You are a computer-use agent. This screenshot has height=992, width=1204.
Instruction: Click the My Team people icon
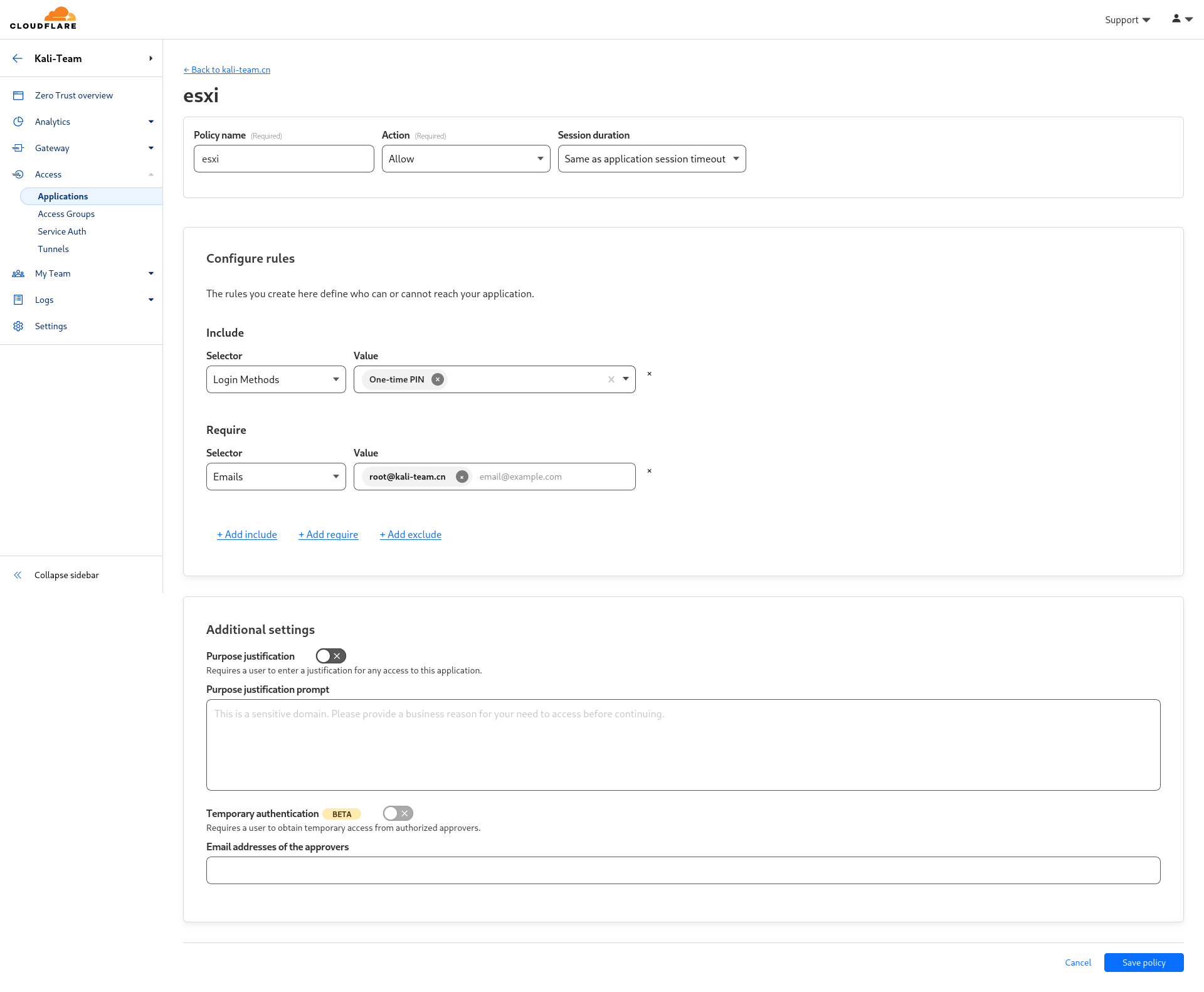(18, 273)
